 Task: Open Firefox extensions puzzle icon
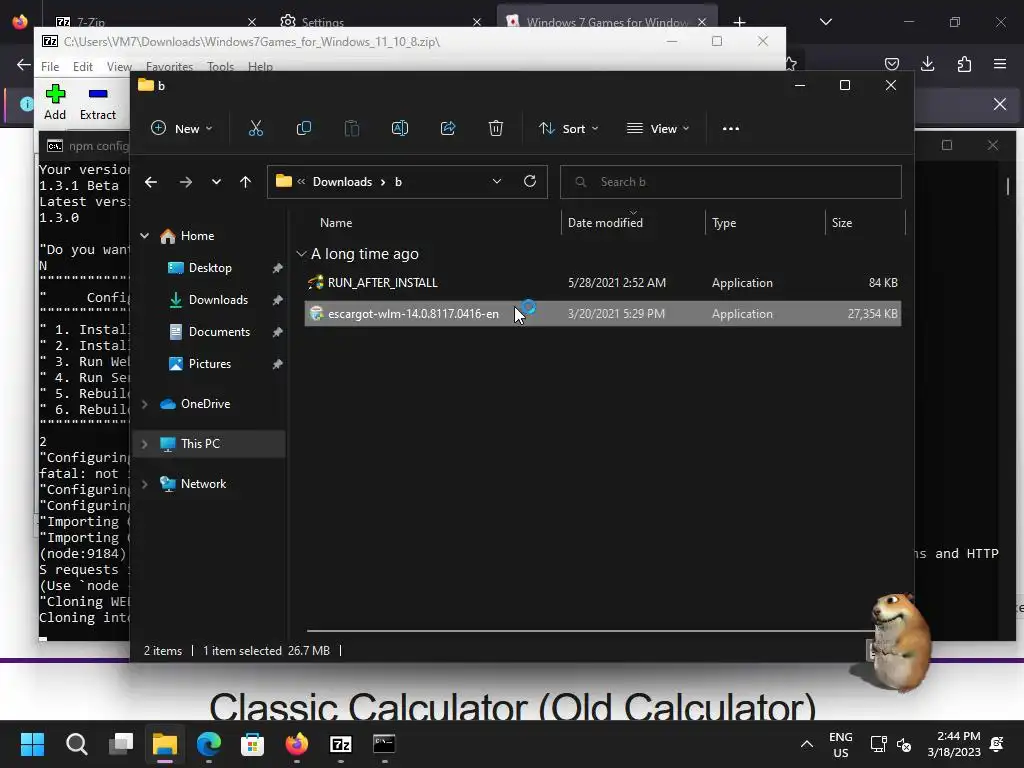[964, 63]
